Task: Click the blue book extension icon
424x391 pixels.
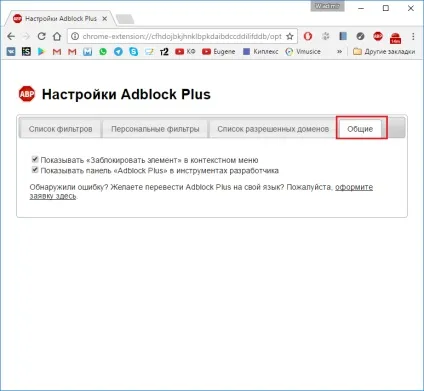Action: [x=343, y=36]
